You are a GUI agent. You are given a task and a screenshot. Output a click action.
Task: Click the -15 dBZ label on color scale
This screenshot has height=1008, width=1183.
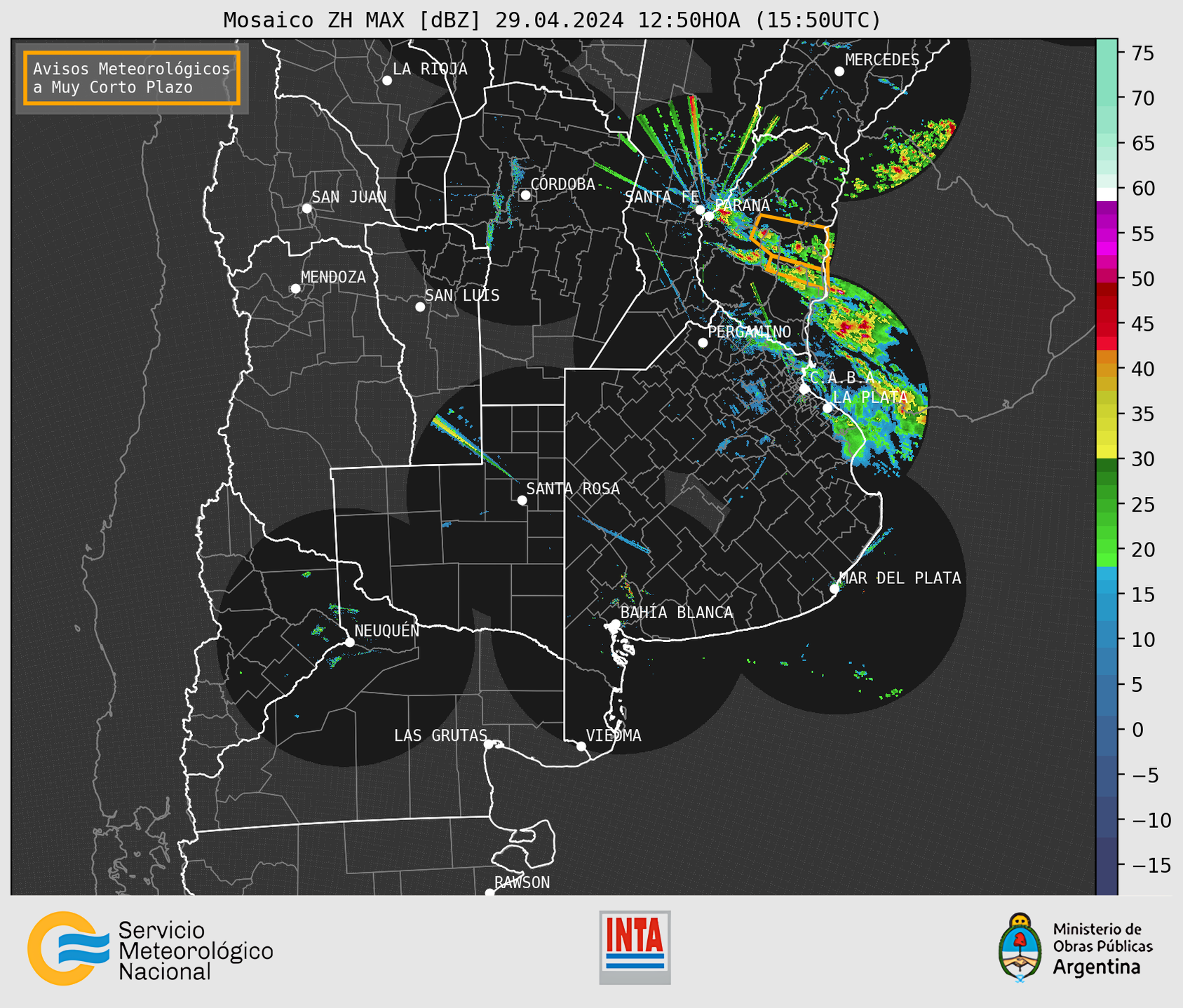pyautogui.click(x=1151, y=865)
